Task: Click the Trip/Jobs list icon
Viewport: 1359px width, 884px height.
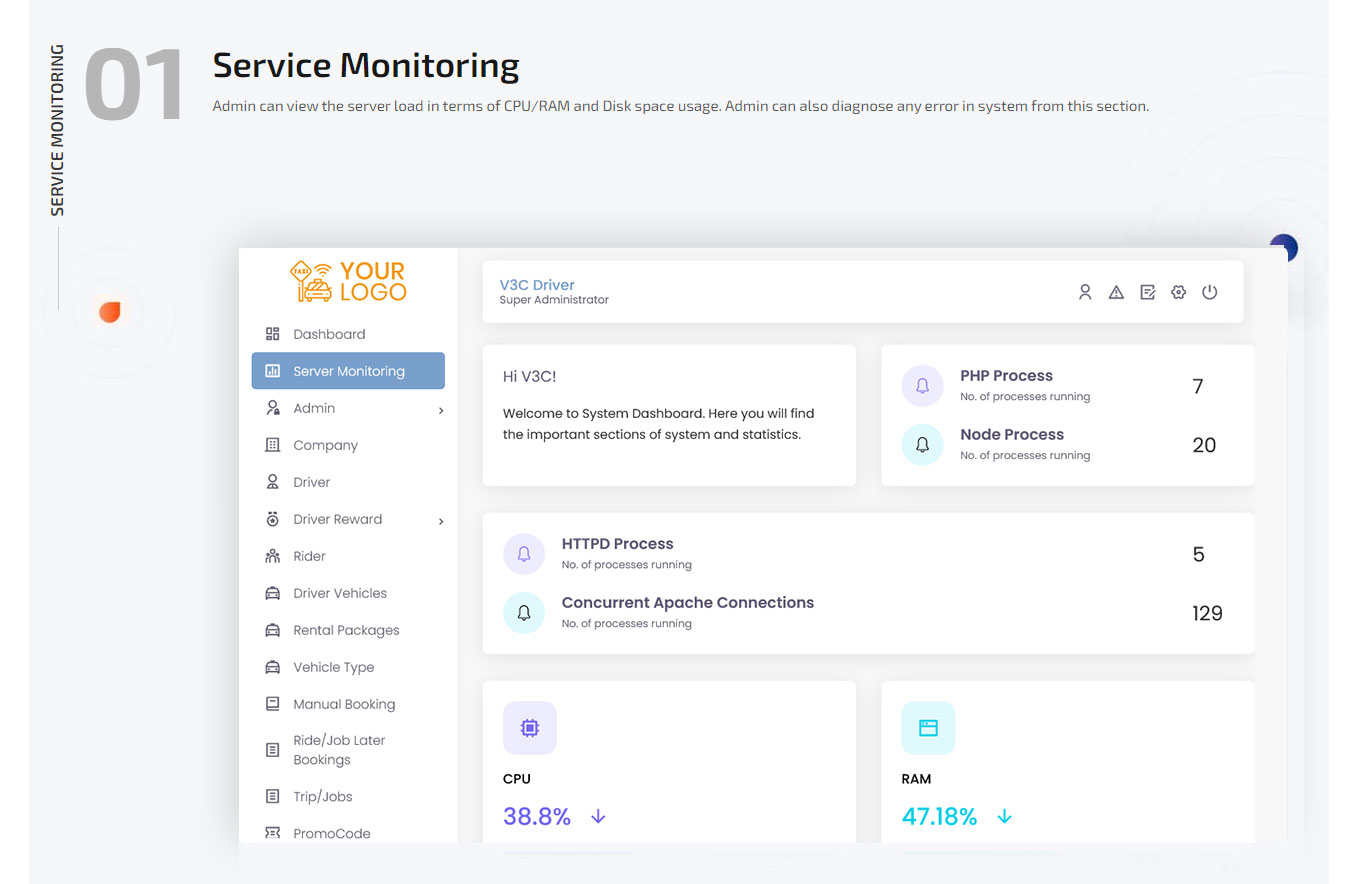Action: [272, 796]
